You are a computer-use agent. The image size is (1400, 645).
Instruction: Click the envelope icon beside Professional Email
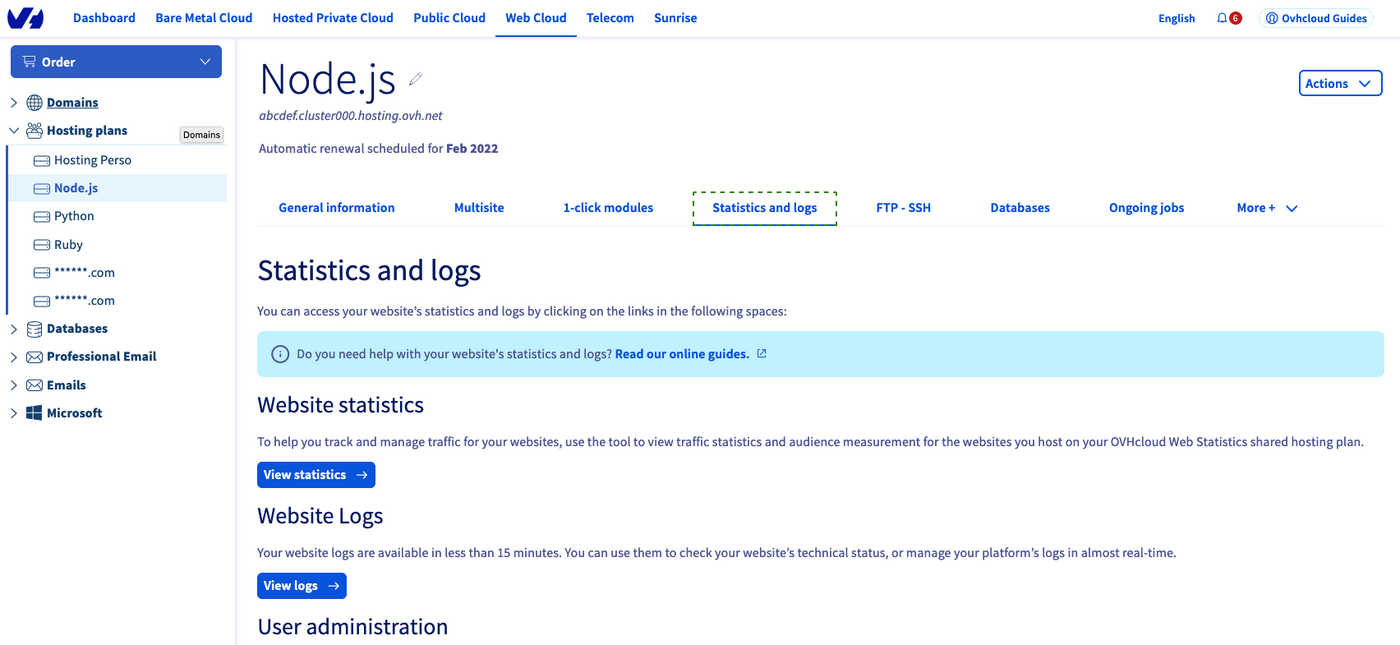tap(34, 356)
